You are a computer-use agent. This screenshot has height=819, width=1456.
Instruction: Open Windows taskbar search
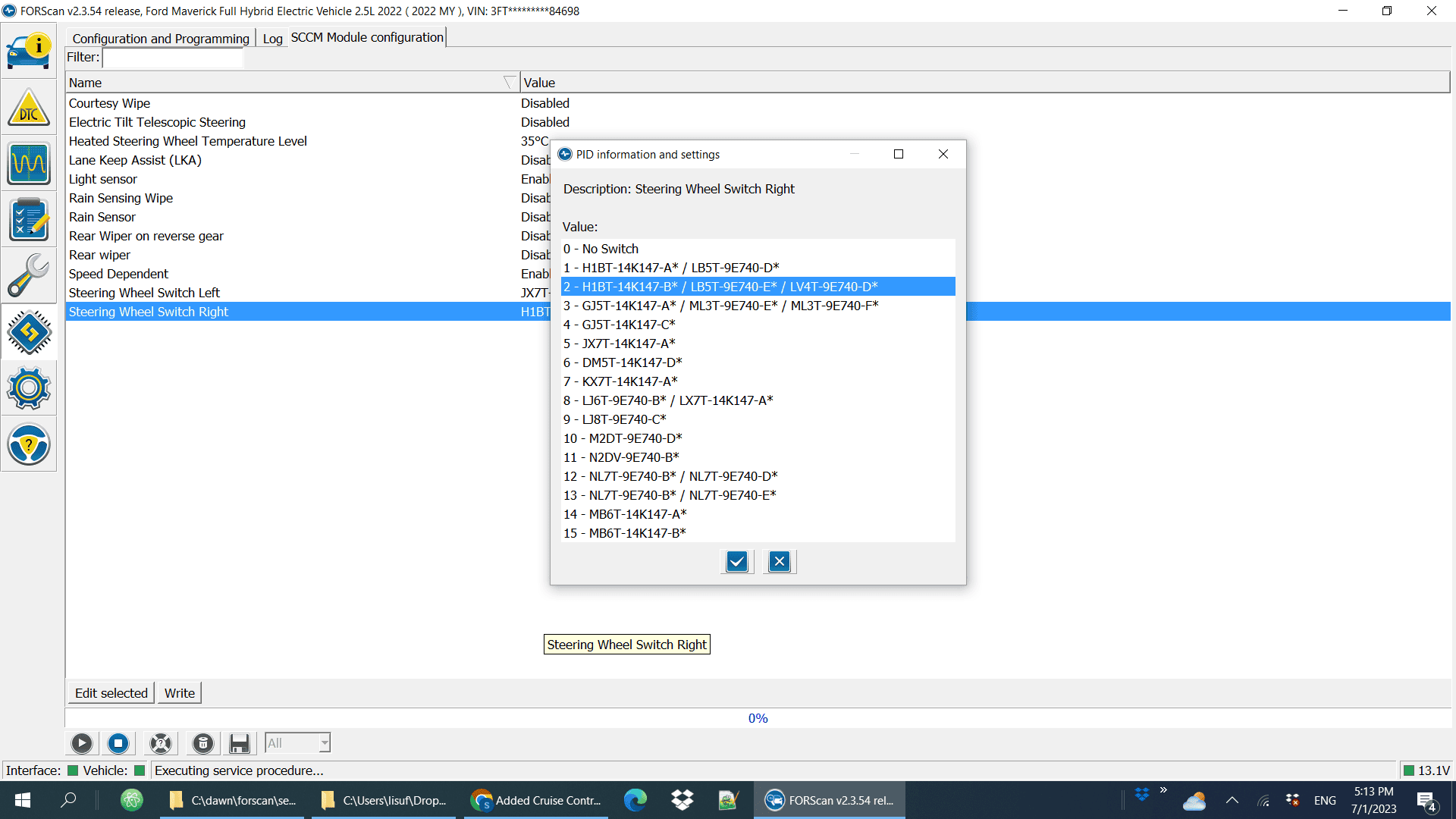coord(68,800)
